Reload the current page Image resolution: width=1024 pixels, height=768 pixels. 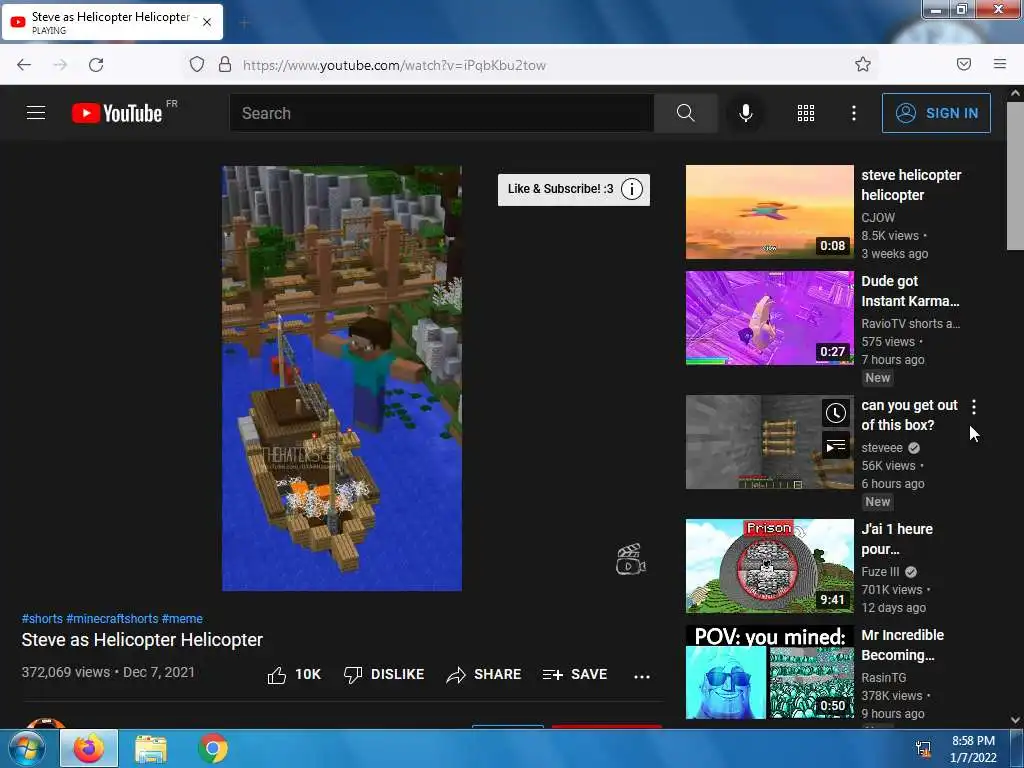pyautogui.click(x=96, y=65)
